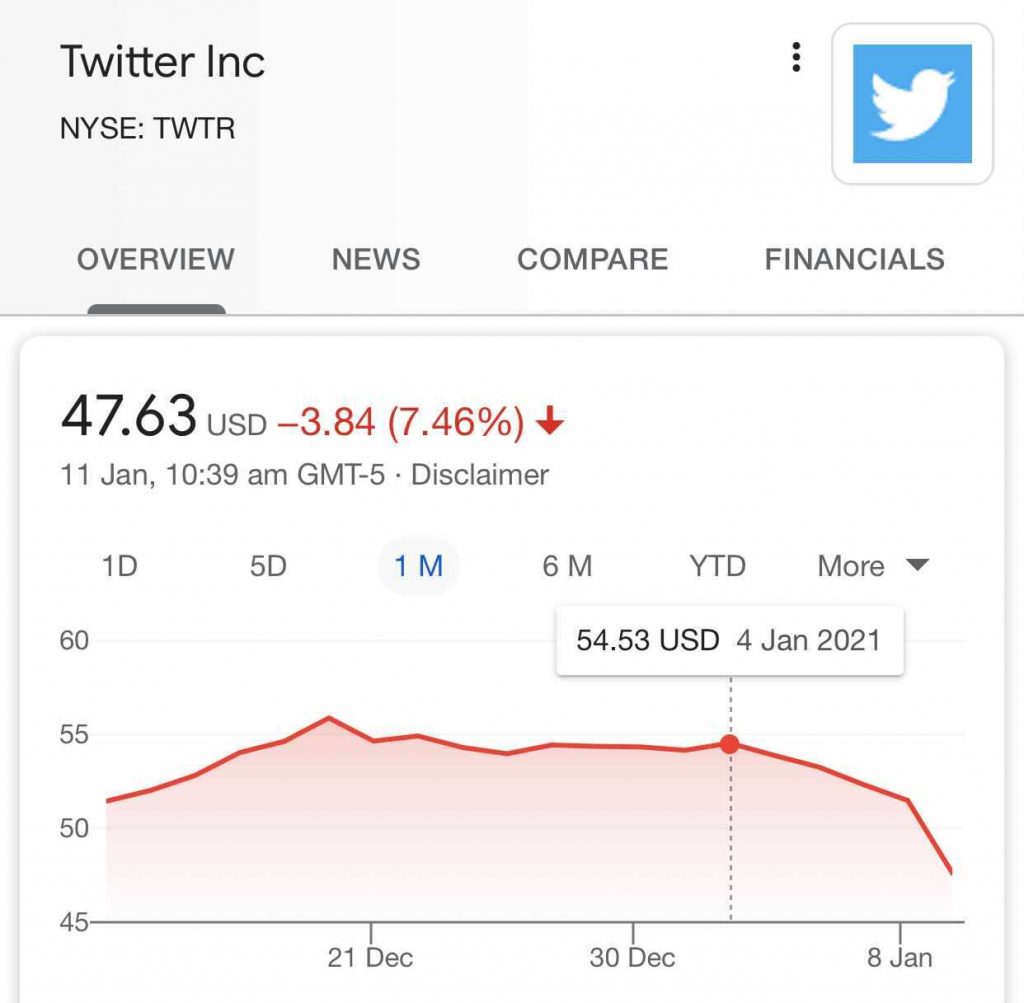Click the 6M time range
The height and width of the screenshot is (1003, 1024).
[569, 566]
